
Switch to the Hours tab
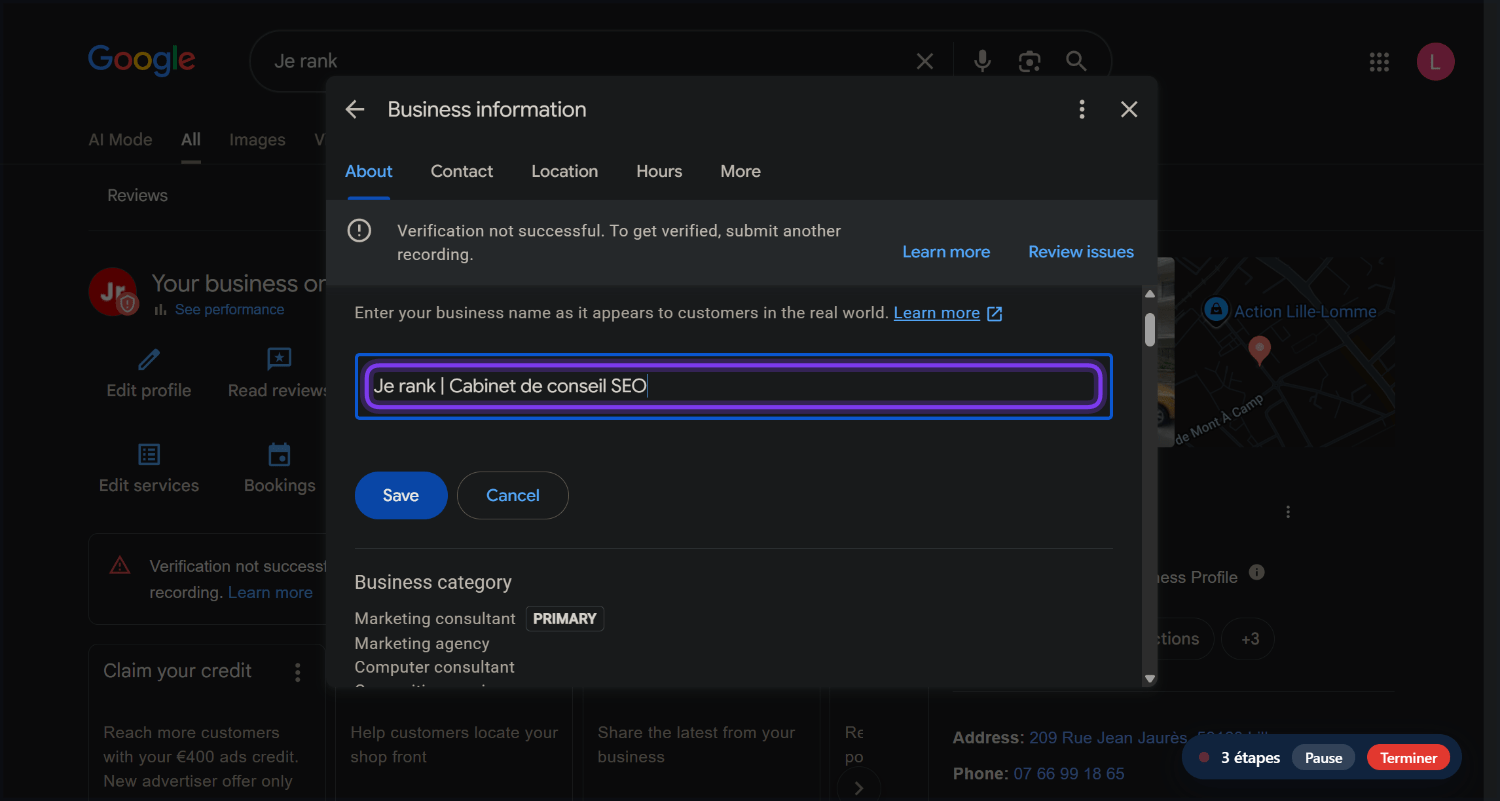coord(659,172)
